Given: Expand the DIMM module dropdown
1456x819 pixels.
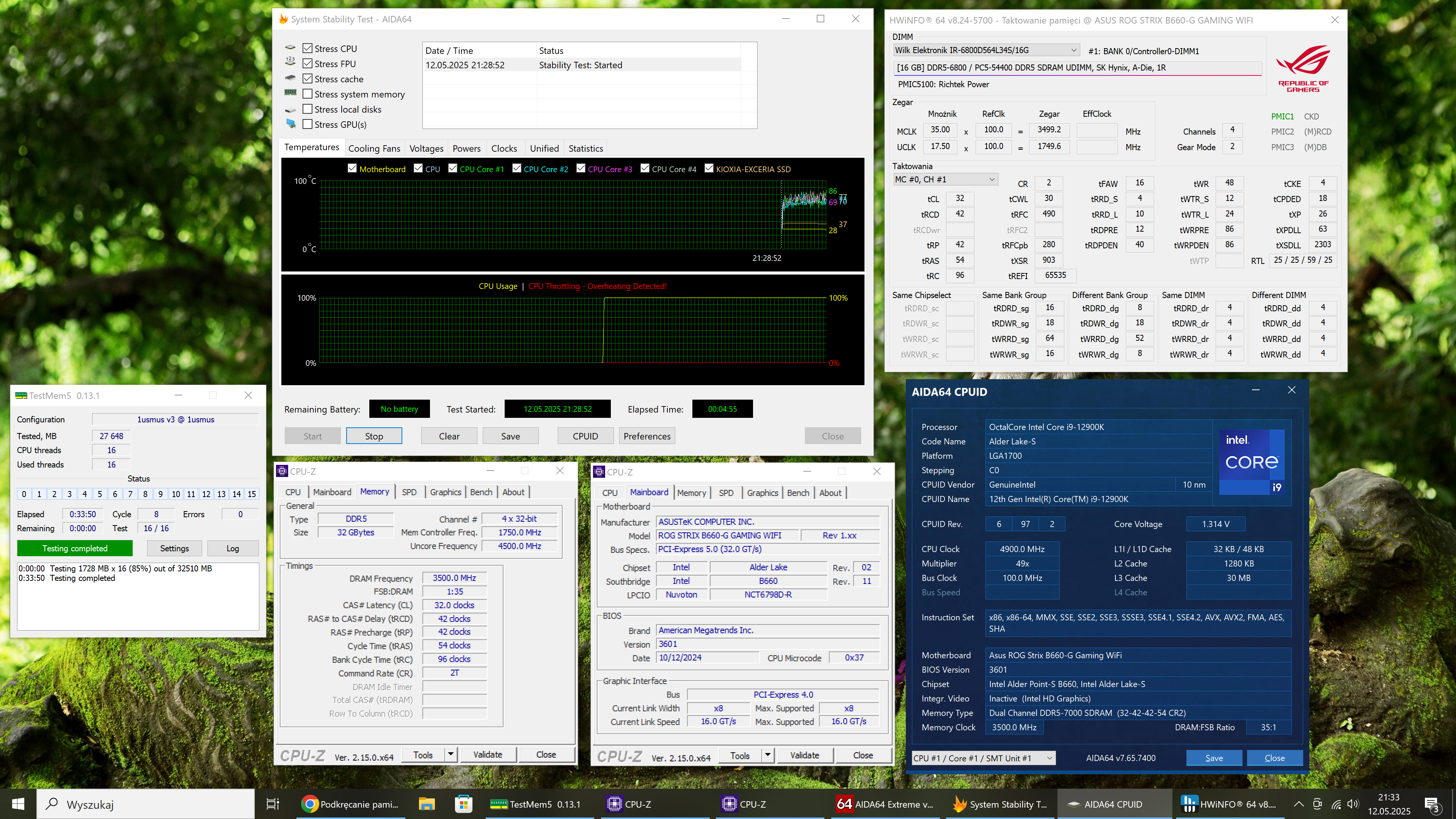Looking at the screenshot, I should tap(1073, 50).
